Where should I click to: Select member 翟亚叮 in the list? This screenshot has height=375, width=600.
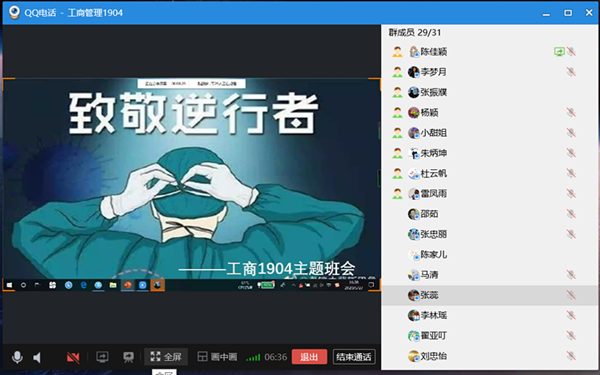coord(490,336)
